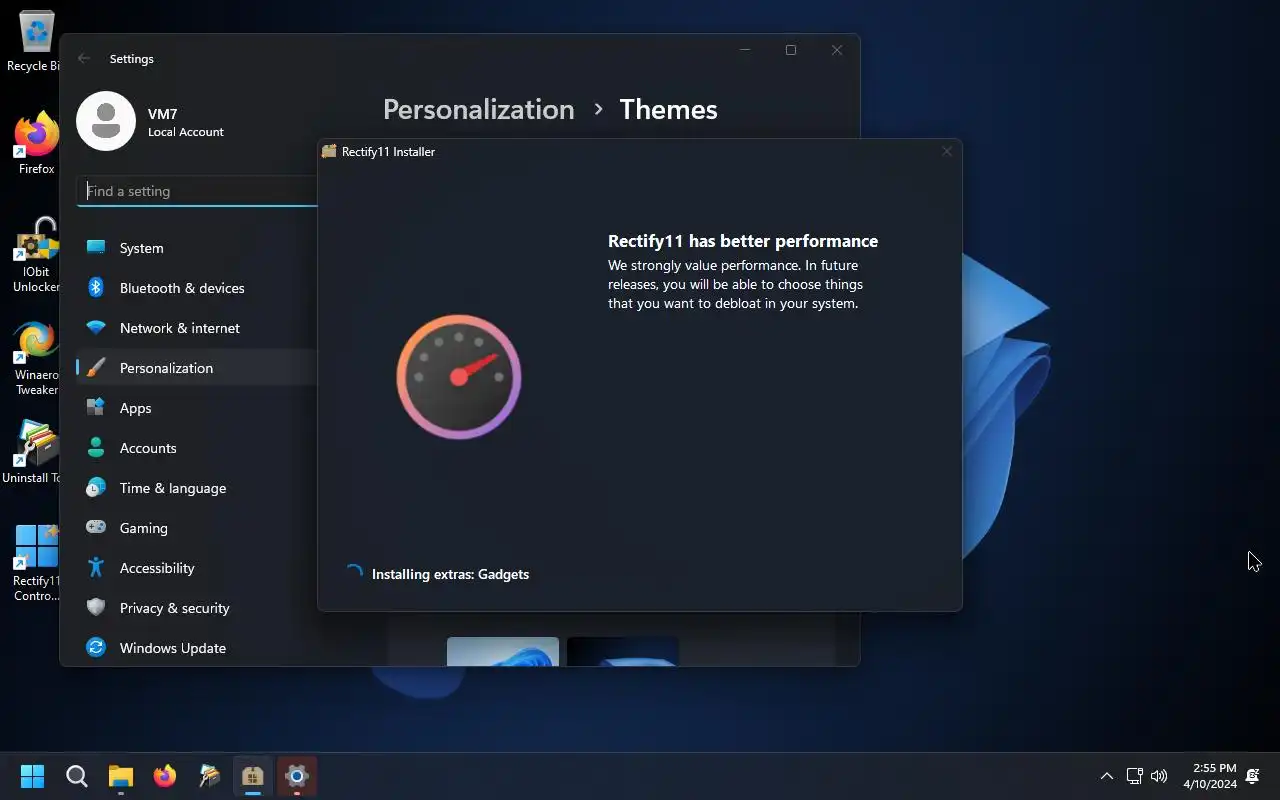Click the 'Installing extras: Gadgets' status text
The image size is (1280, 800).
450,574
